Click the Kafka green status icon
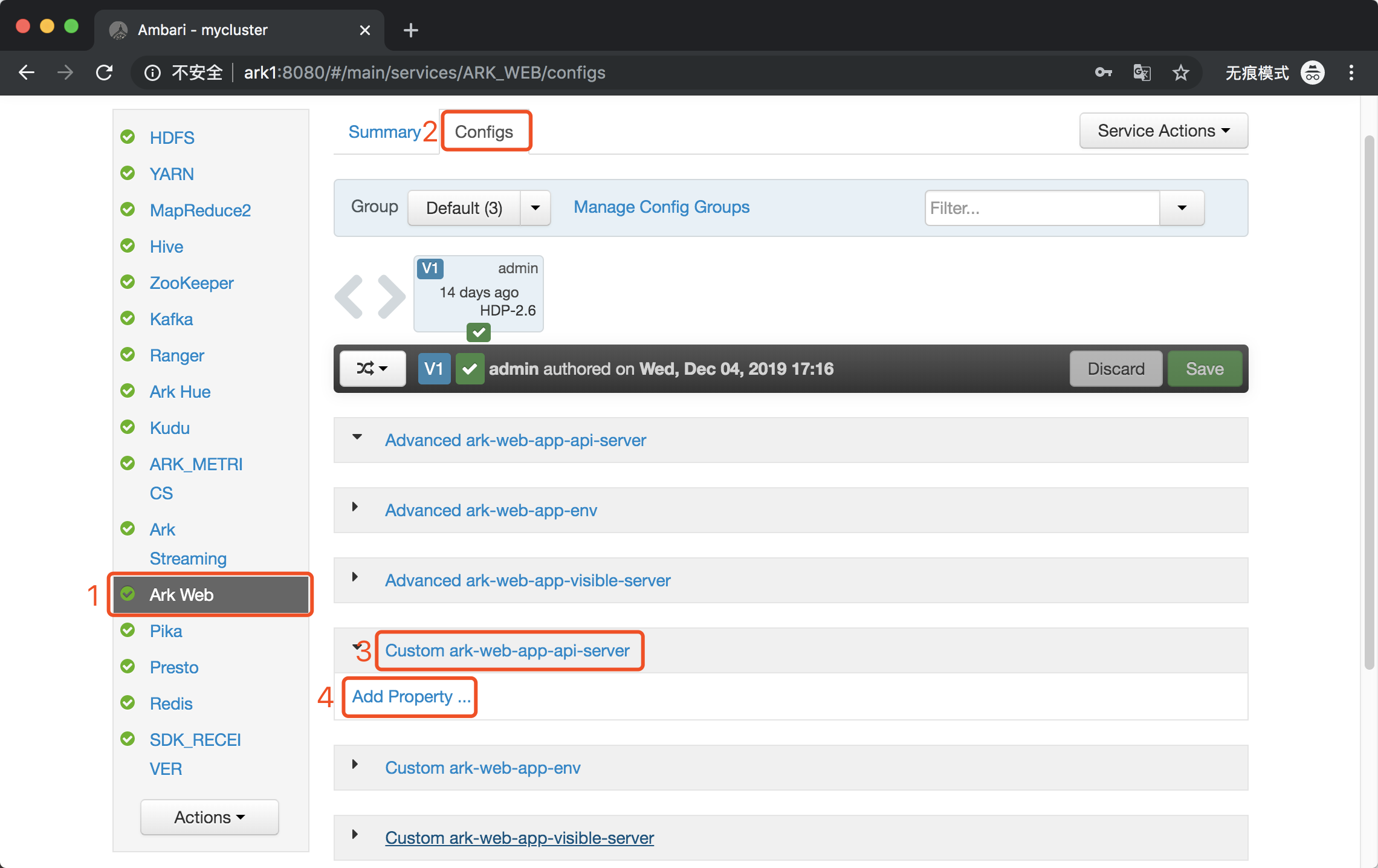Viewport: 1378px width, 868px height. (128, 318)
